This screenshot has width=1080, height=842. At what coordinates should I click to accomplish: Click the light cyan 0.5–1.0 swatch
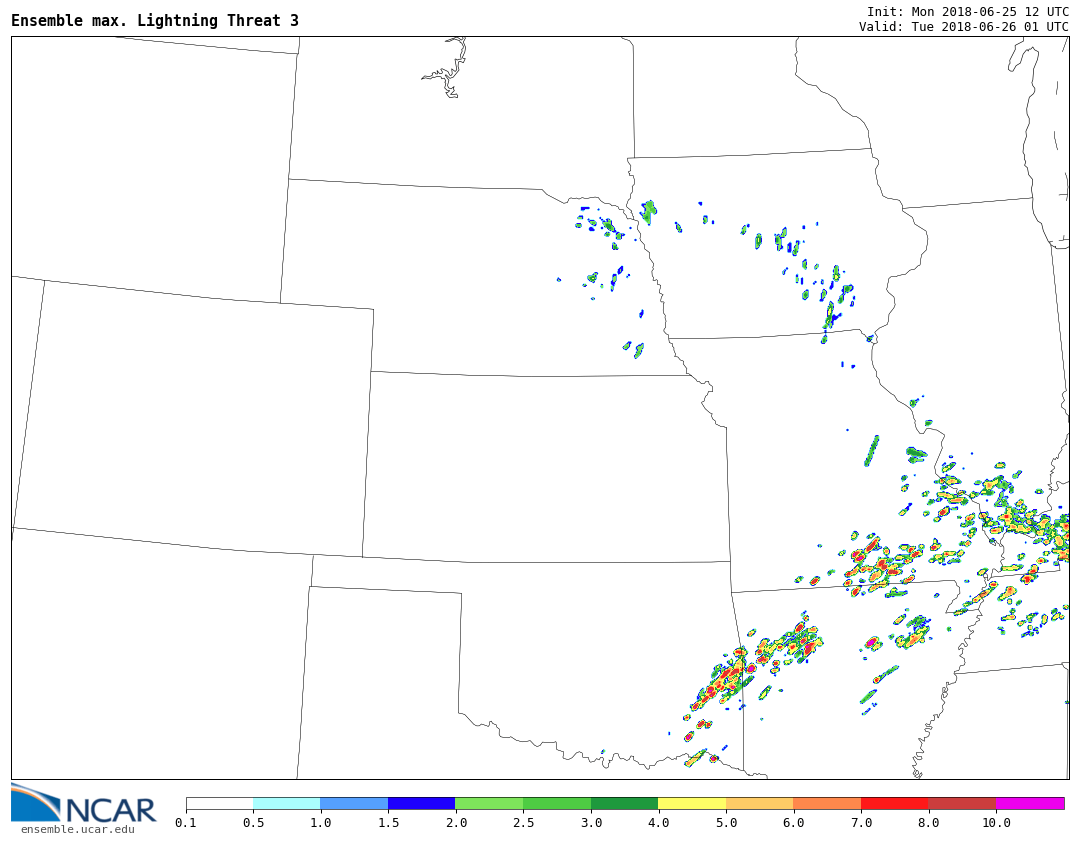[286, 803]
